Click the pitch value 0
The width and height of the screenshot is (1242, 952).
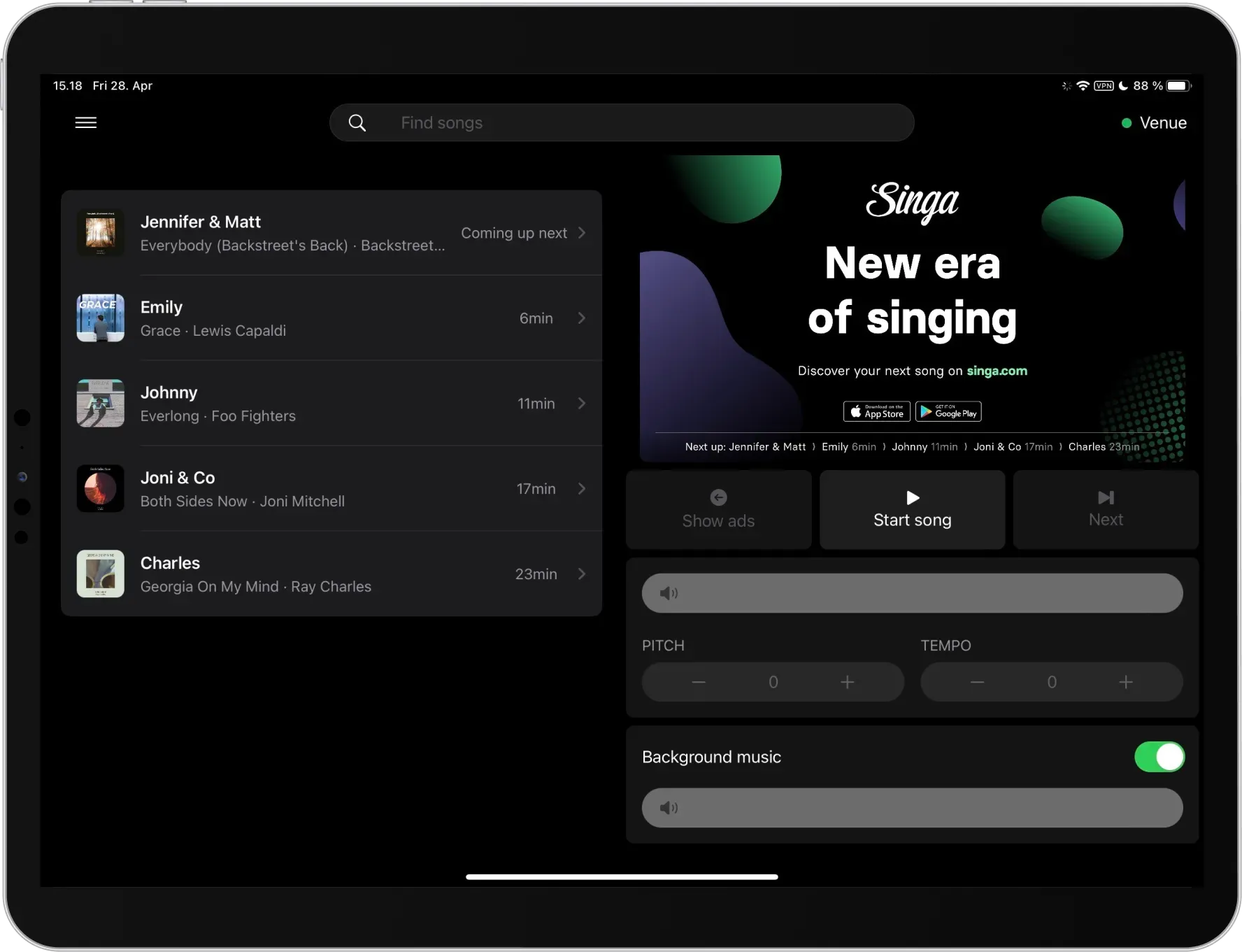click(773, 682)
